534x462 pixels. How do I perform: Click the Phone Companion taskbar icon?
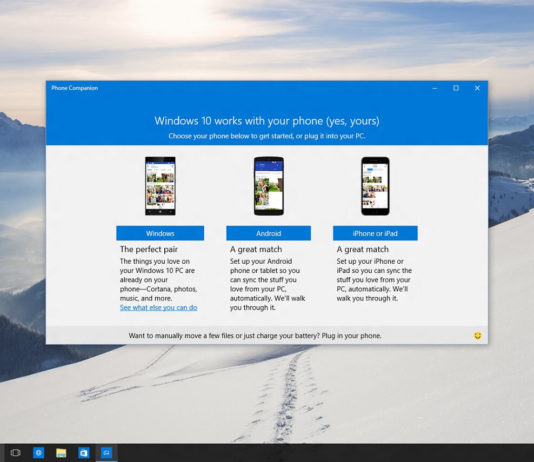tap(107, 453)
